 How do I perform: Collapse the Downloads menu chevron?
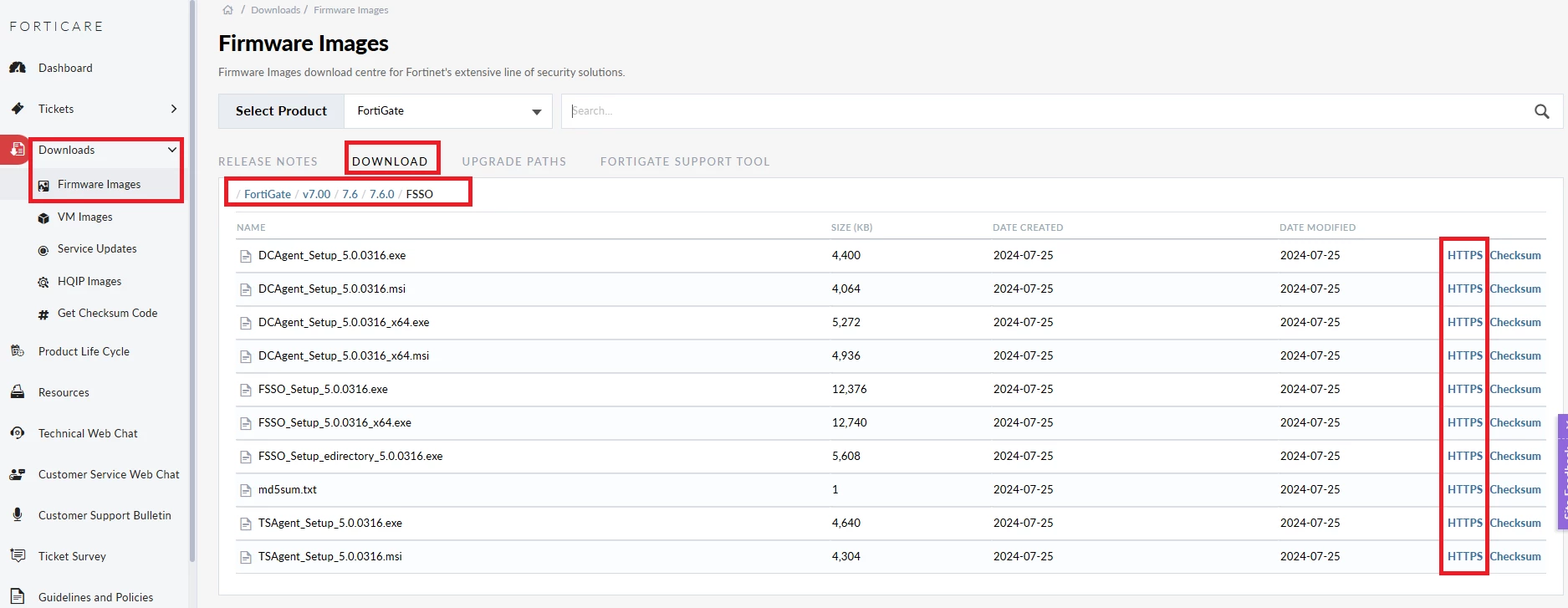coord(172,150)
